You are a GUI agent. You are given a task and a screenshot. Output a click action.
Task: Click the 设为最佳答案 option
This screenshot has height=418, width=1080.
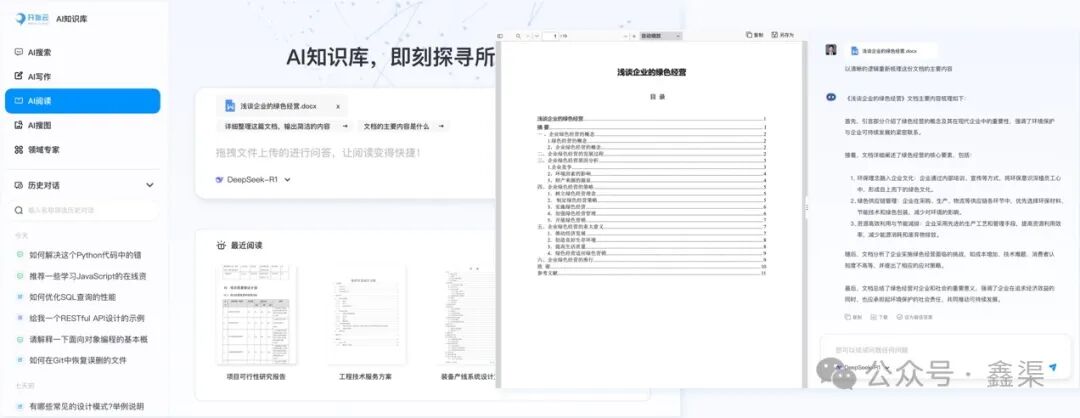pos(915,317)
